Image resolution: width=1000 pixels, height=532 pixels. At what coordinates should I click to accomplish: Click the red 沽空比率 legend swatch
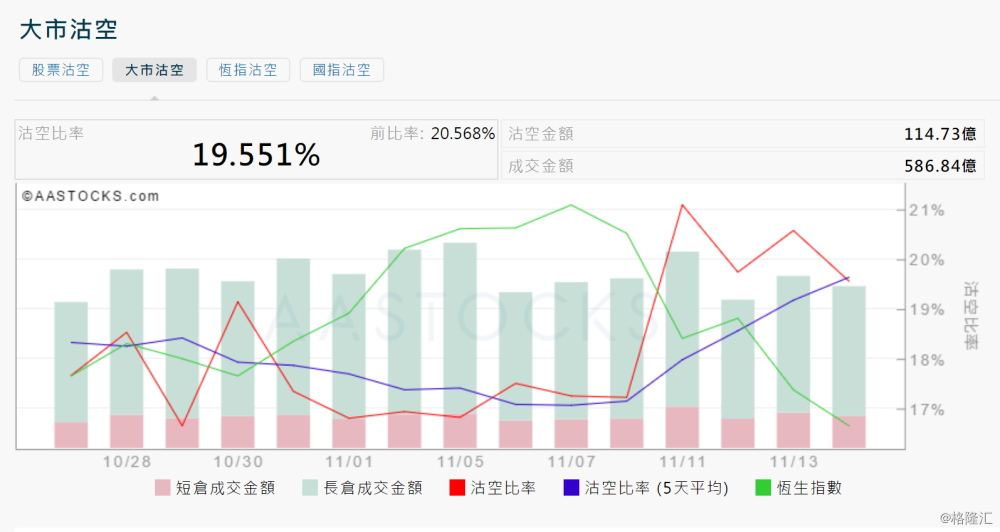[457, 488]
